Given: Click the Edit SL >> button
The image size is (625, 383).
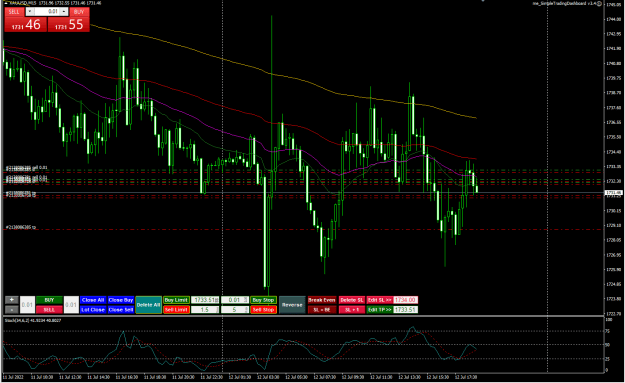Looking at the screenshot, I should click(x=379, y=300).
